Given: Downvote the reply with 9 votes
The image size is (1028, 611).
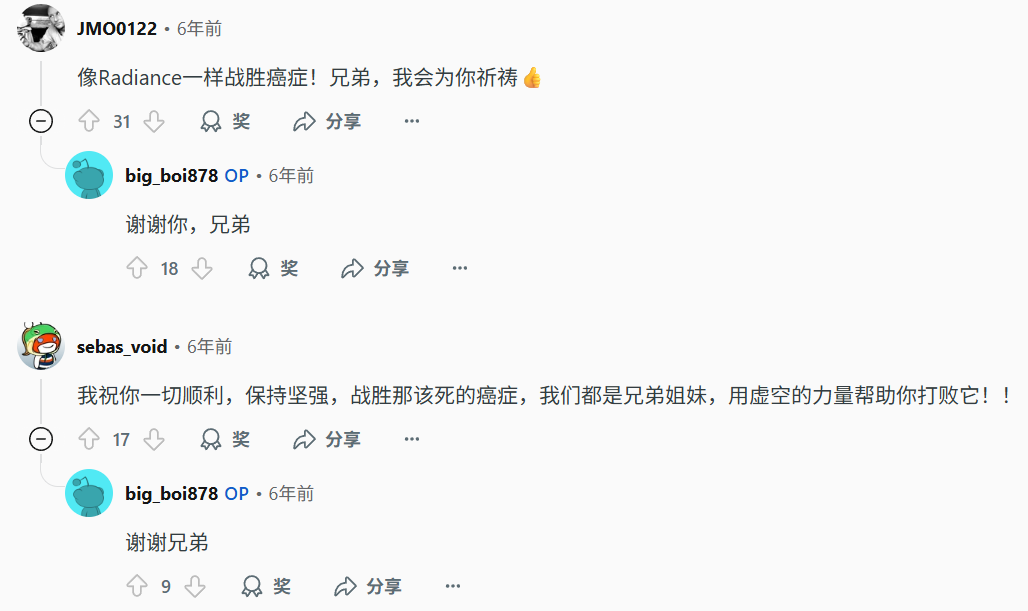Looking at the screenshot, I should click(195, 586).
